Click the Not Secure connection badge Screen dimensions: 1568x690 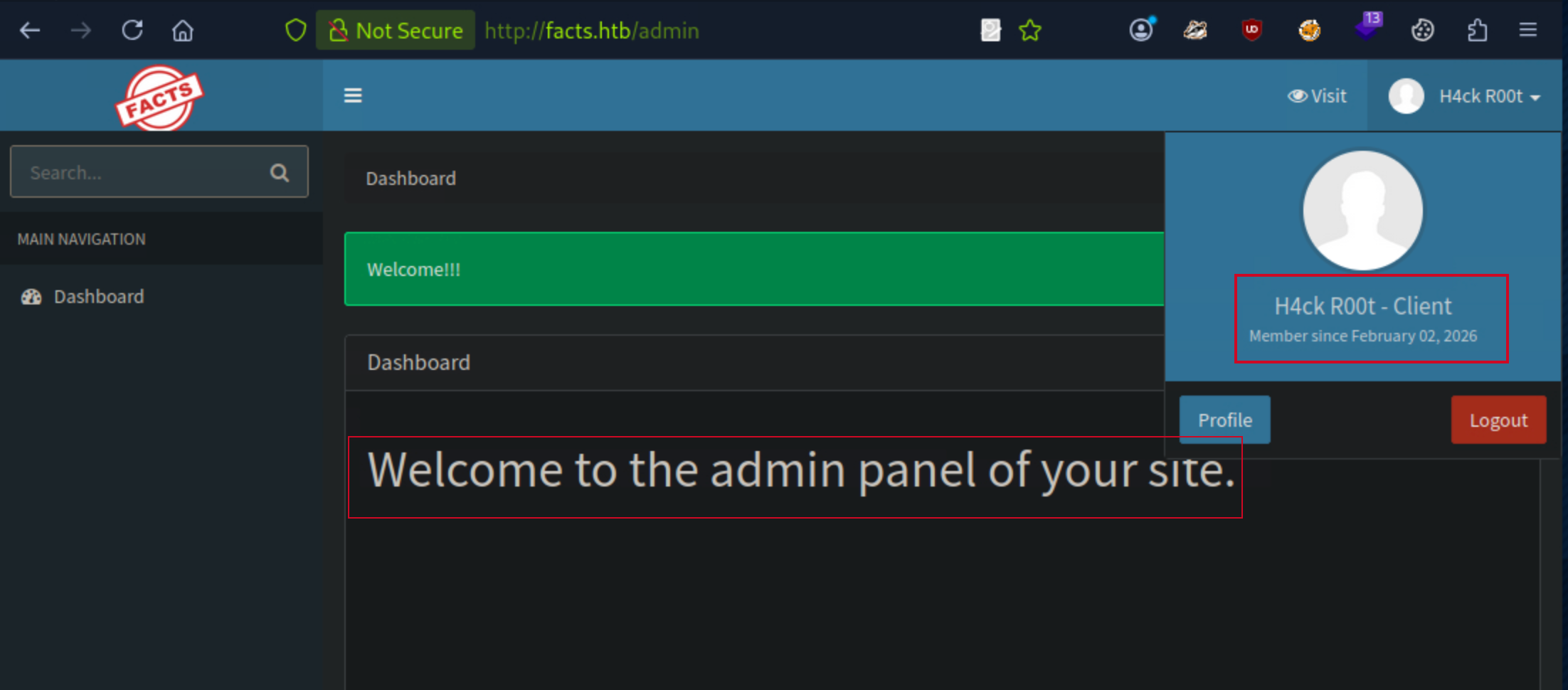(396, 30)
